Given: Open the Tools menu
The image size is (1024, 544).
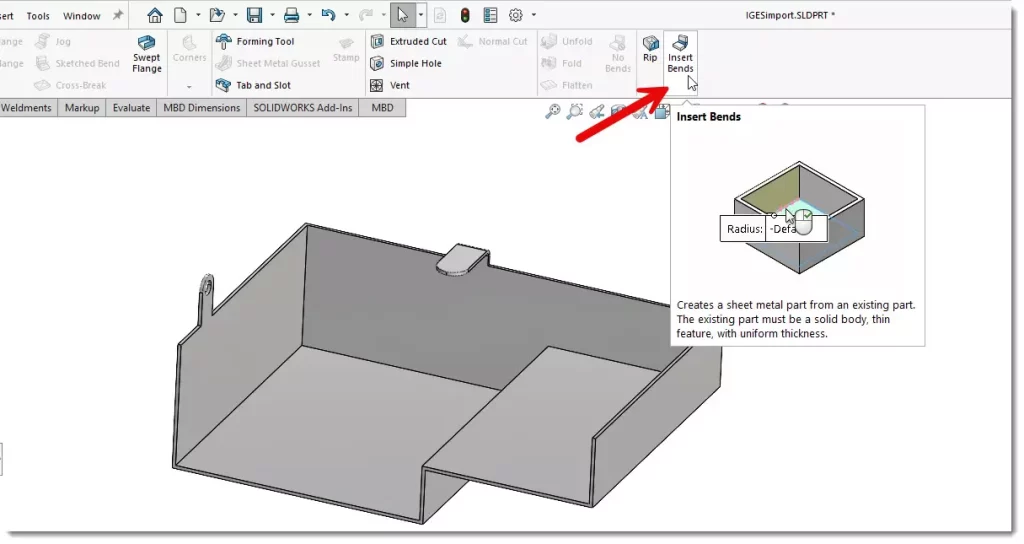Looking at the screenshot, I should point(38,16).
